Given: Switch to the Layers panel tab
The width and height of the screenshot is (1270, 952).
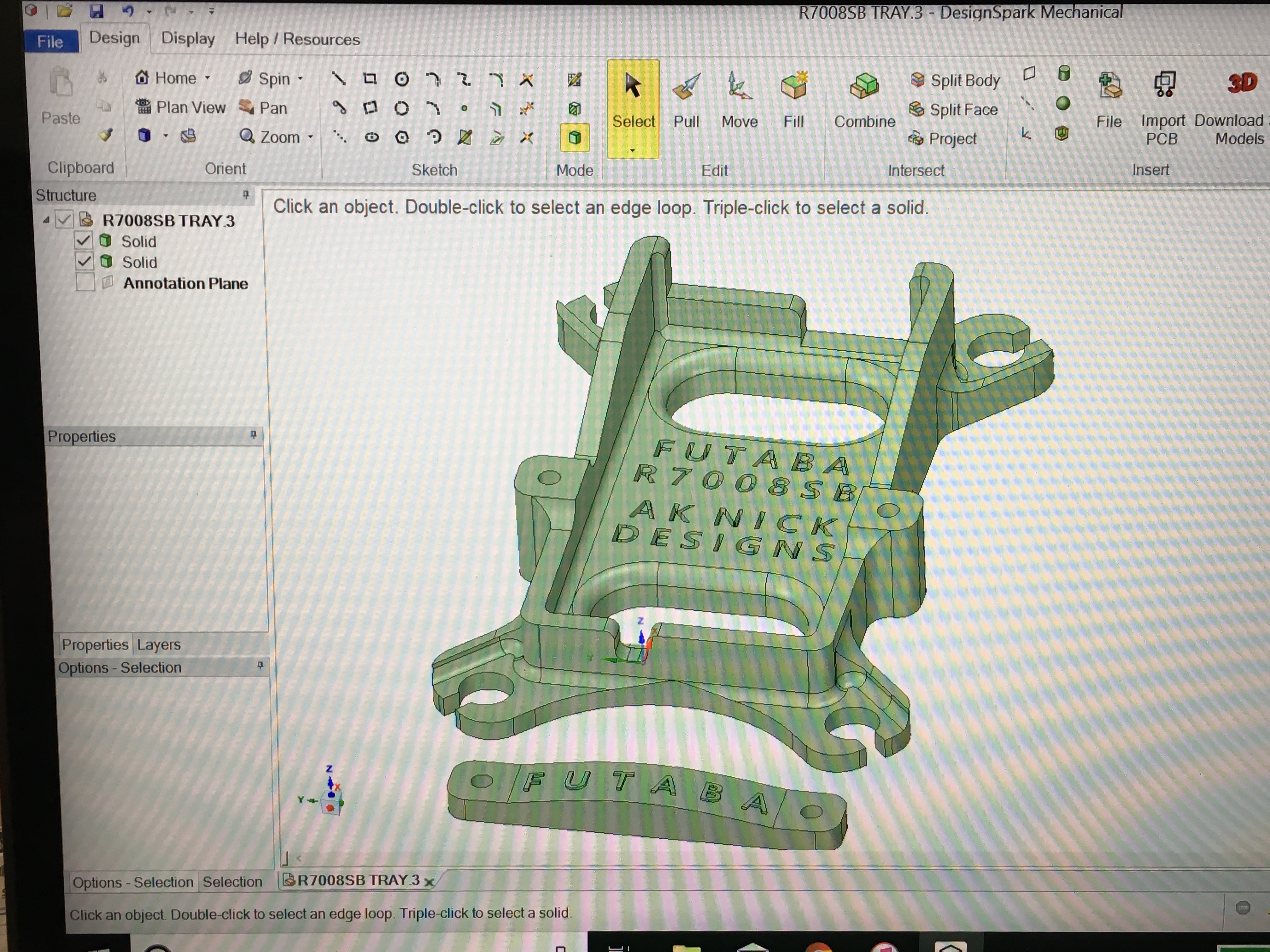Looking at the screenshot, I should 158,644.
